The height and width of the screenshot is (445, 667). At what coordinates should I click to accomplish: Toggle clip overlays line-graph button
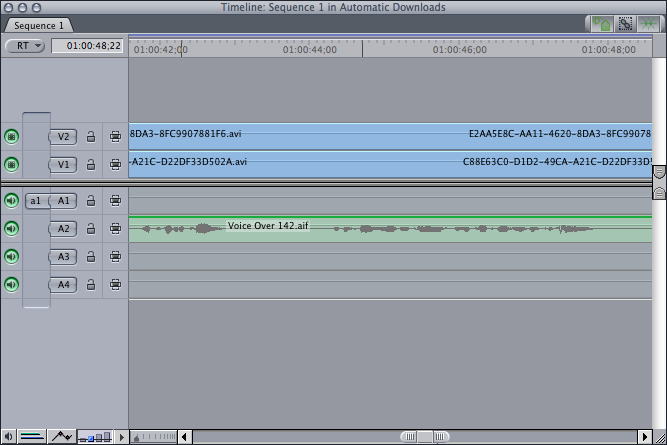pos(62,436)
